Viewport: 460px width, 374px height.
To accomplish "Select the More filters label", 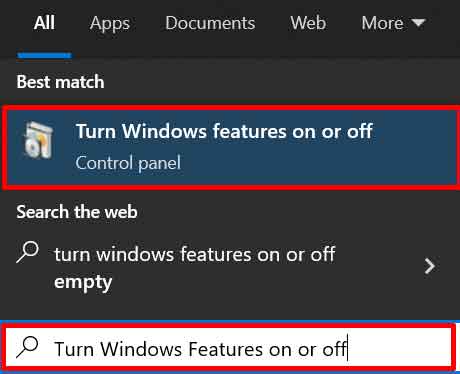I will coord(382,23).
